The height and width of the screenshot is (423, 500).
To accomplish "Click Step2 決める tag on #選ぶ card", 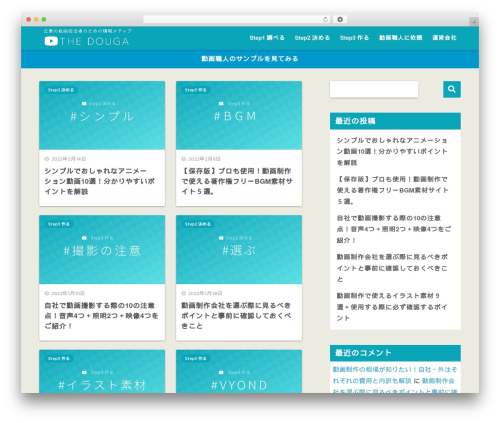I will pos(198,224).
